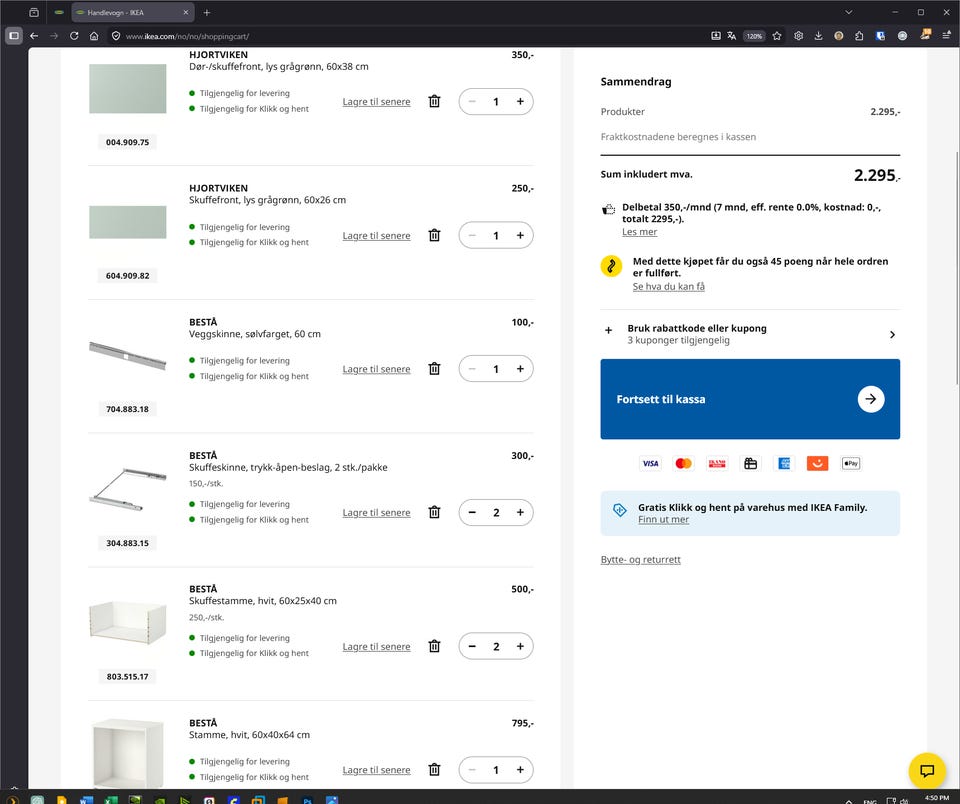Click the ikea.com address bar
This screenshot has height=804, width=960.
(x=404, y=36)
